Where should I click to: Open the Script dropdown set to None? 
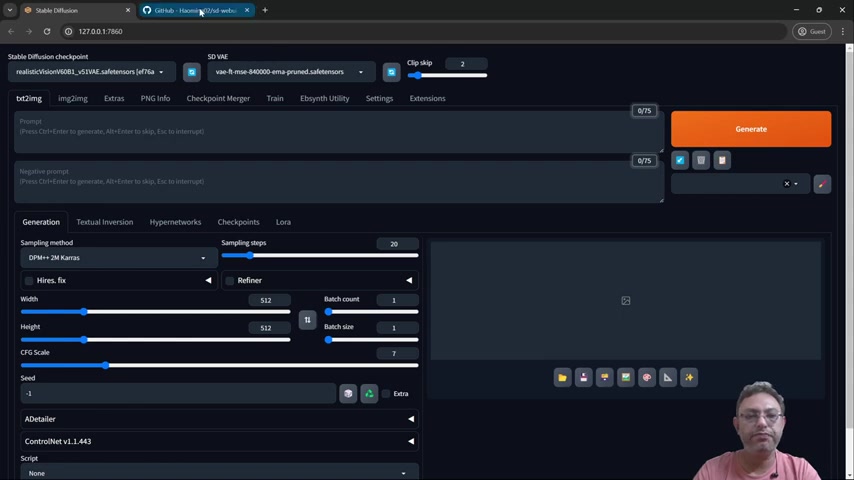point(219,473)
